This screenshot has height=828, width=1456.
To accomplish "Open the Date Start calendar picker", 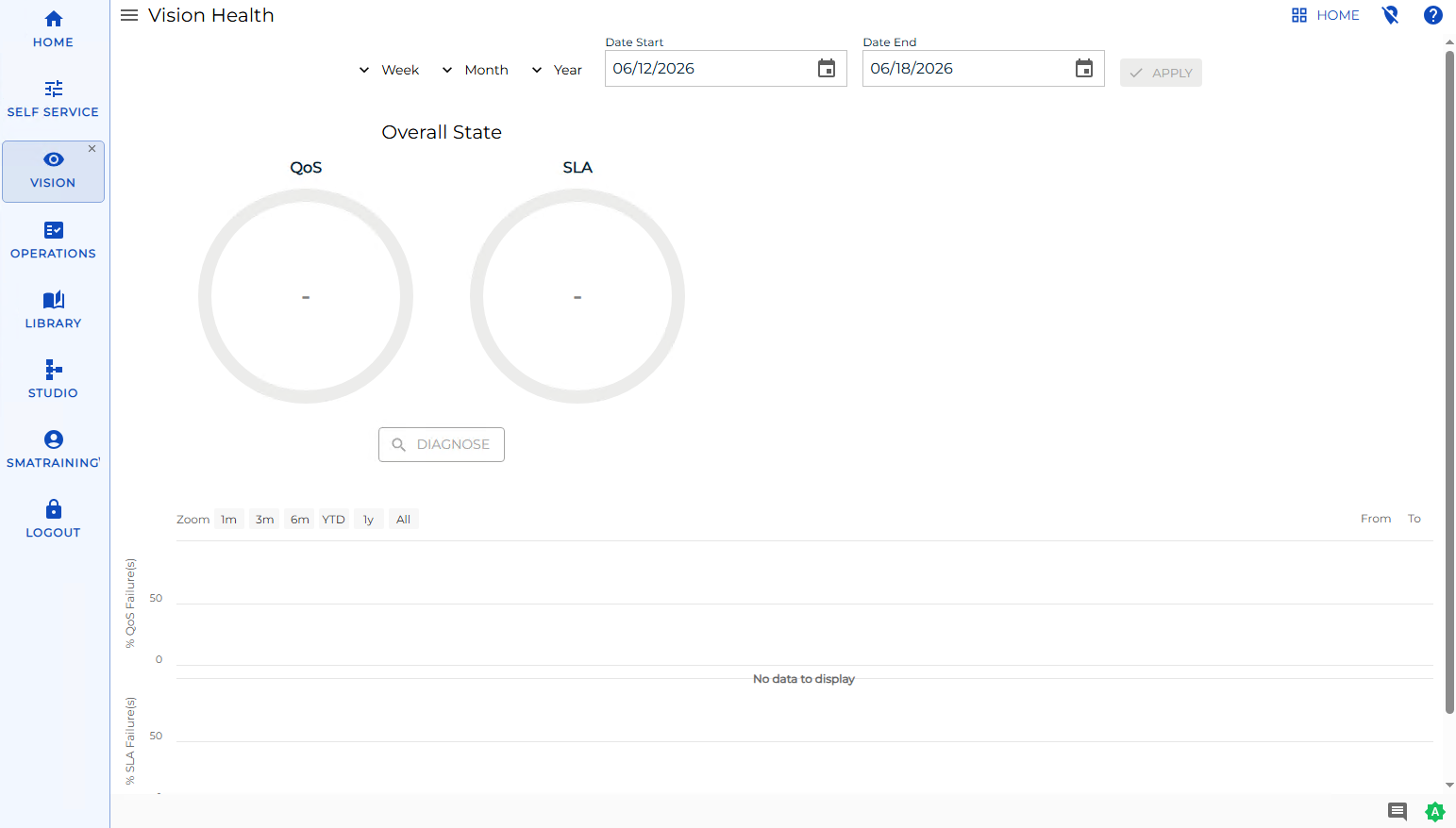I will pyautogui.click(x=827, y=69).
